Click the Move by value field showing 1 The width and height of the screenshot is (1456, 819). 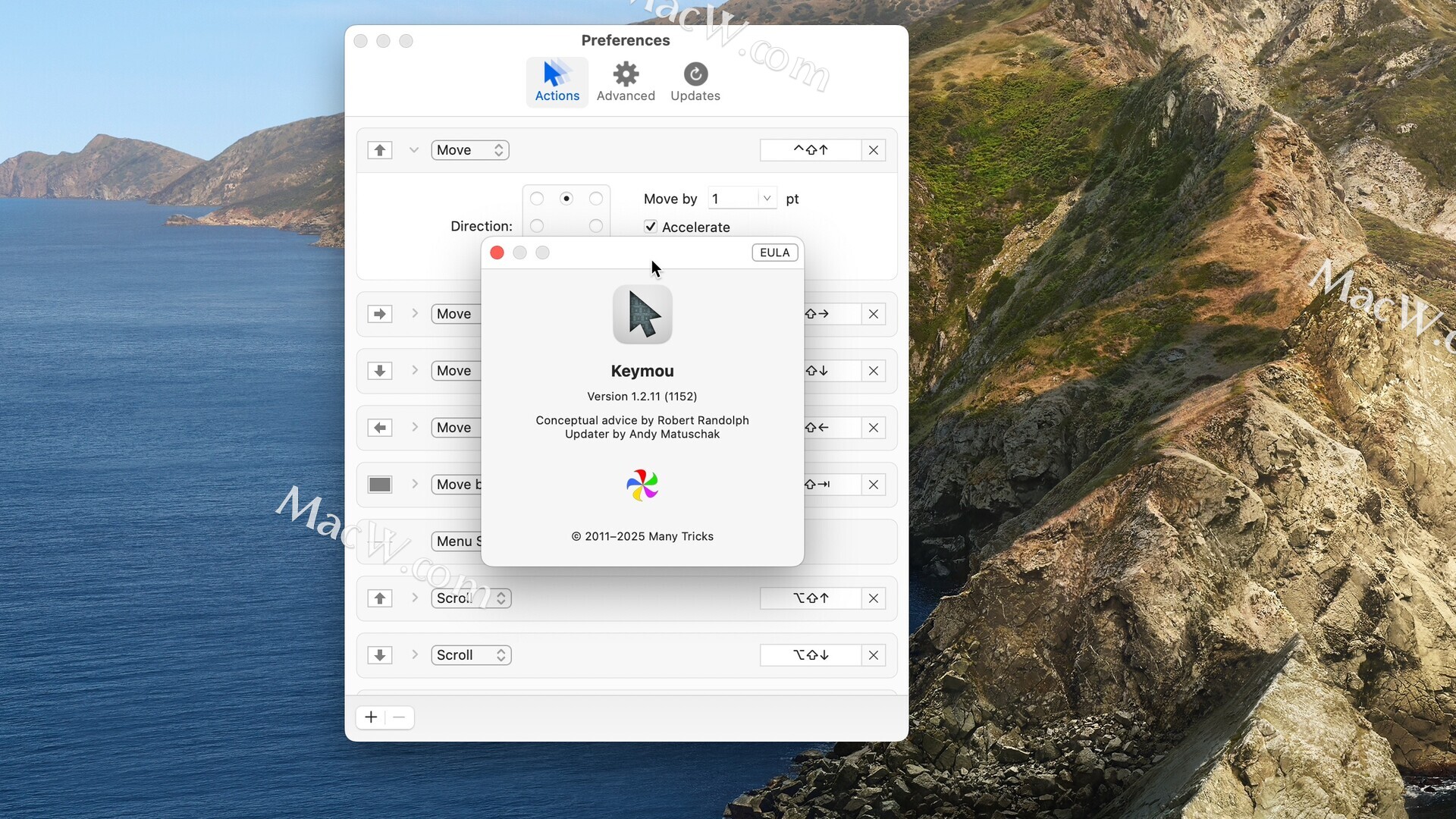coord(733,199)
